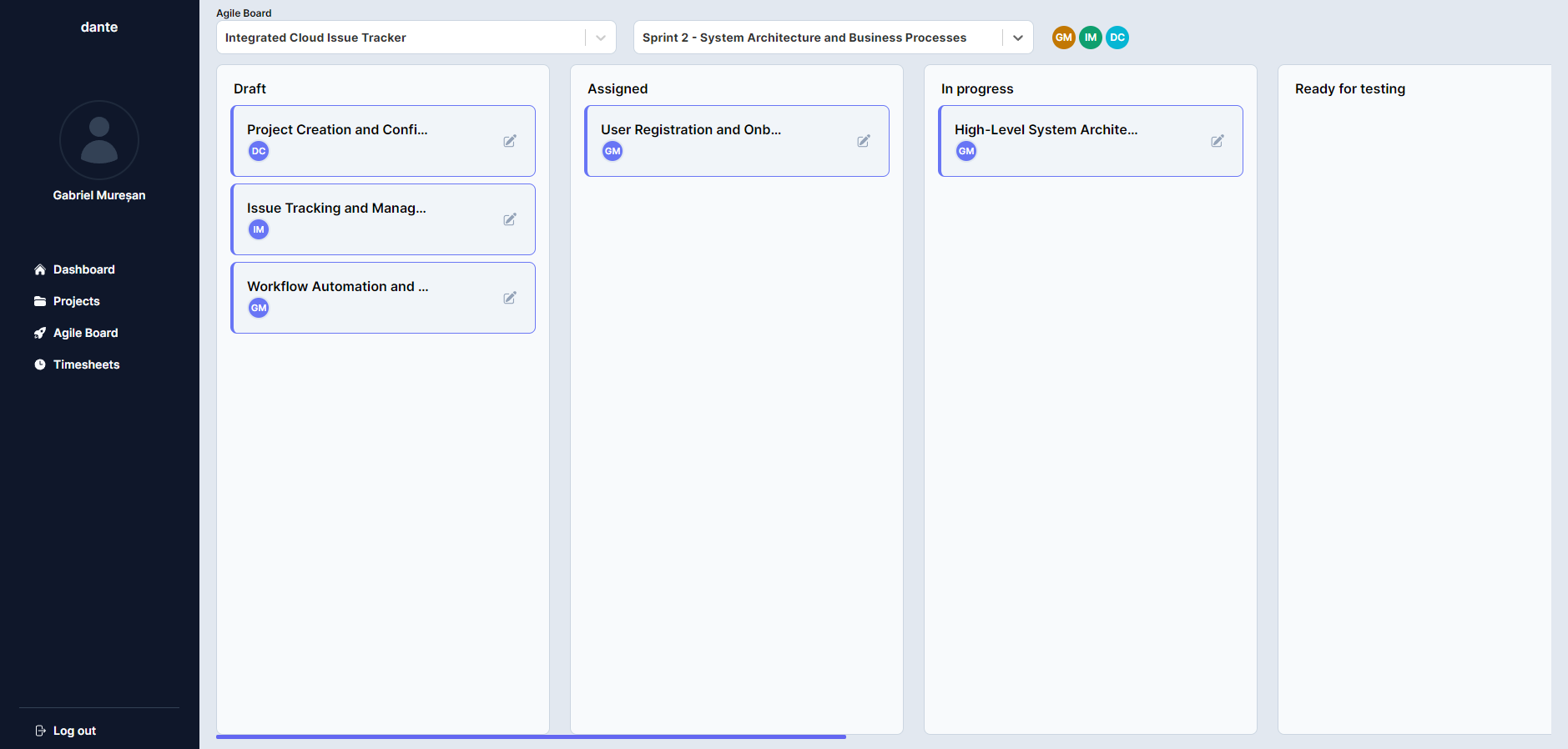Screen dimensions: 1568x749
Task: Edit the High-Level System Archite... card
Action: (1218, 141)
